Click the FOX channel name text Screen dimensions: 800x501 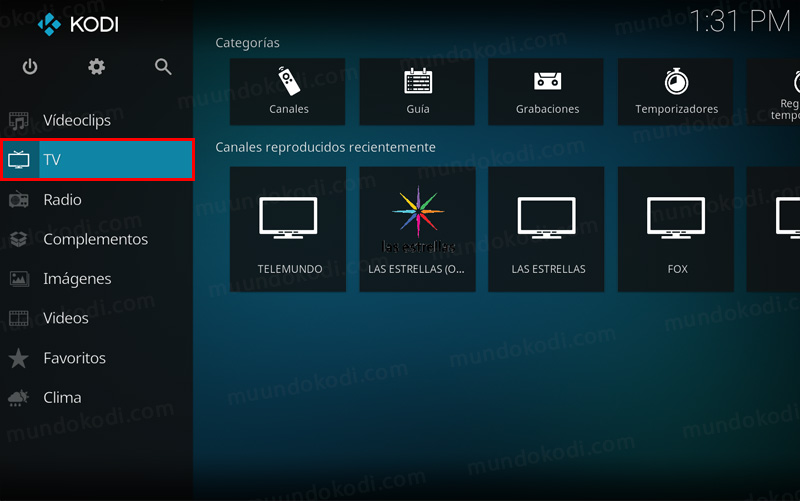click(678, 269)
